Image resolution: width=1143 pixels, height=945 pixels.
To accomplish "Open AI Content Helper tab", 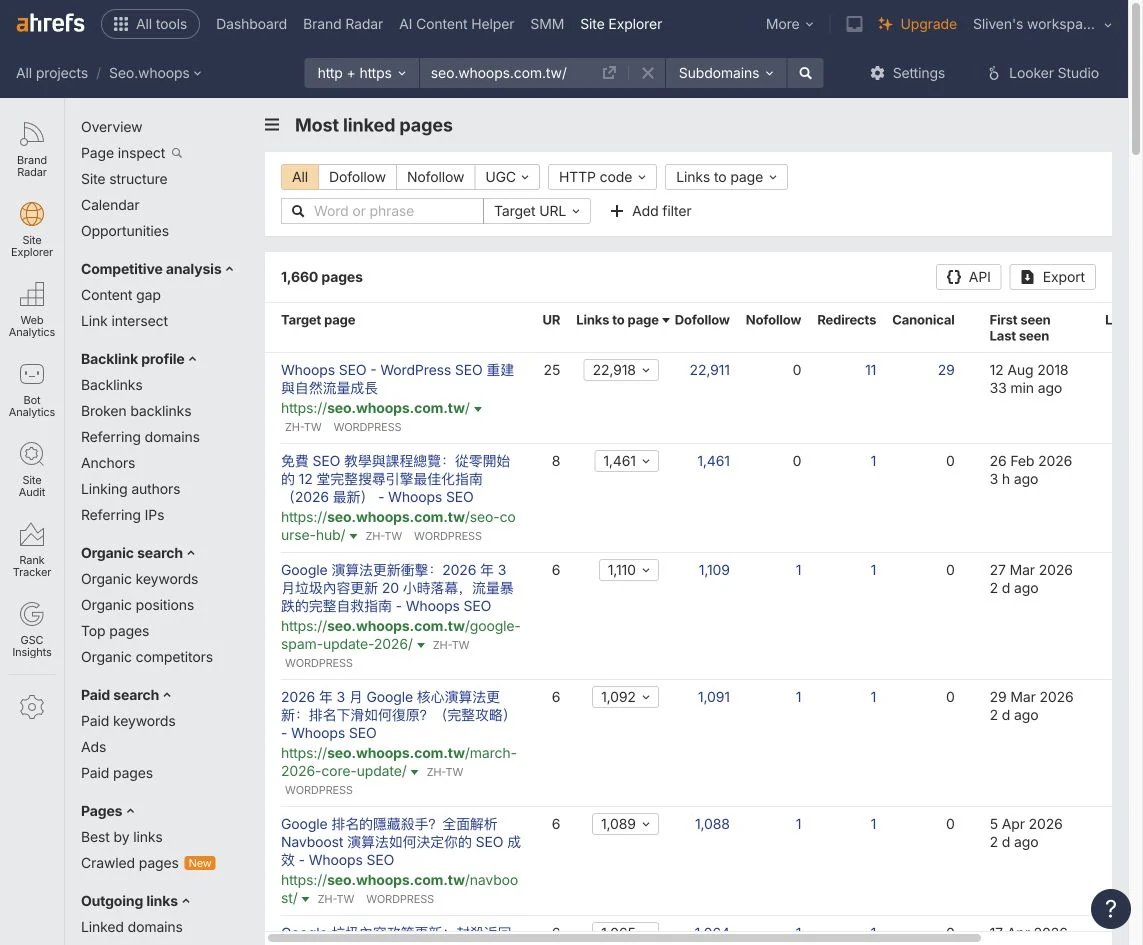I will click(x=456, y=24).
